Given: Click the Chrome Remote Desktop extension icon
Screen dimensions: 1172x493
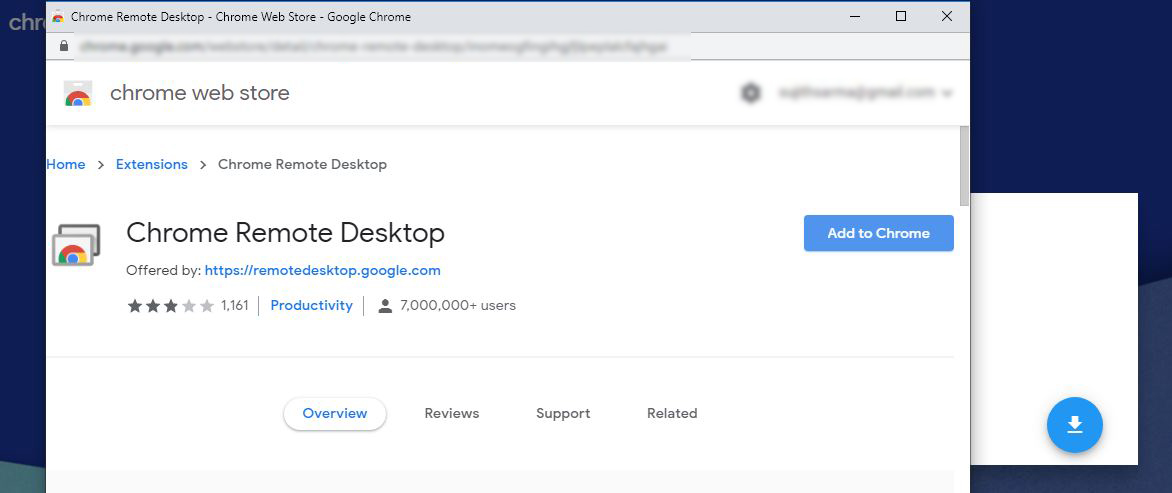Looking at the screenshot, I should 76,245.
